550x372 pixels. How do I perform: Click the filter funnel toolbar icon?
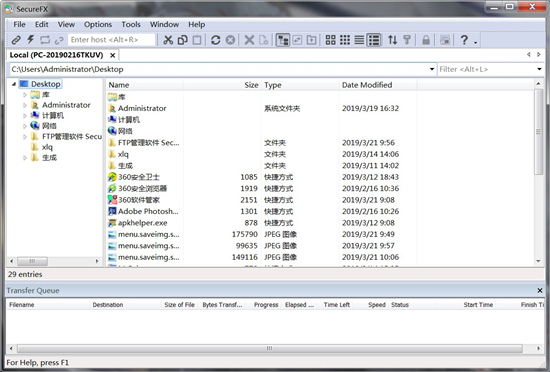point(407,40)
